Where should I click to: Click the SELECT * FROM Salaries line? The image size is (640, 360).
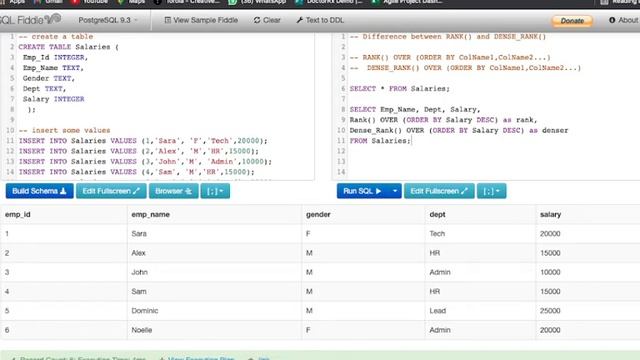(399, 89)
